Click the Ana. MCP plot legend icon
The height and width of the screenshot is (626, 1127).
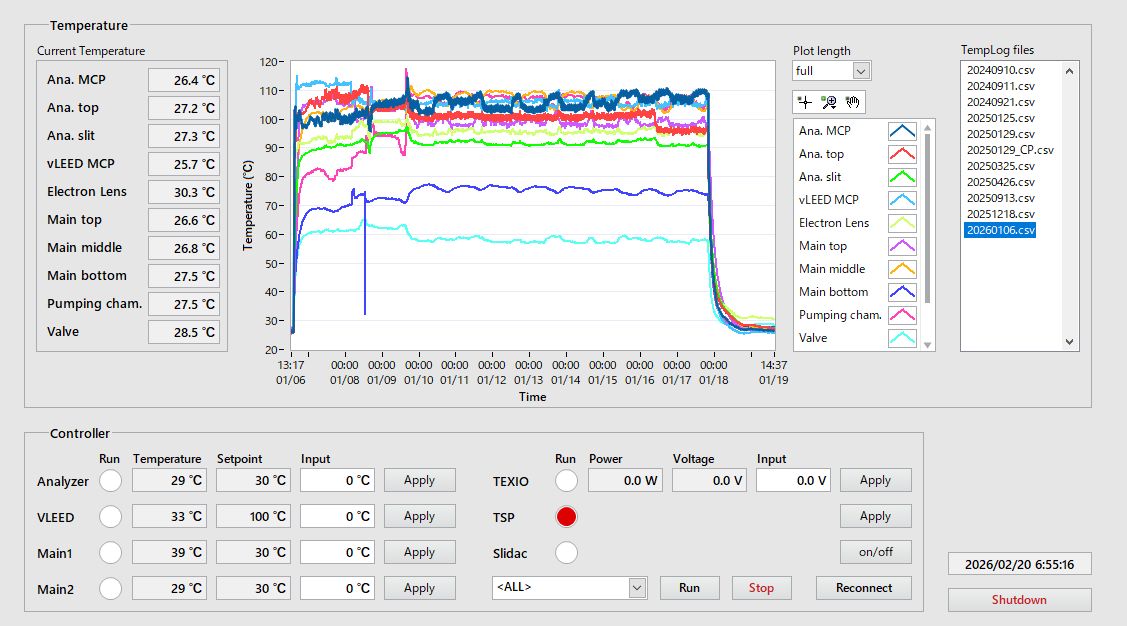902,131
